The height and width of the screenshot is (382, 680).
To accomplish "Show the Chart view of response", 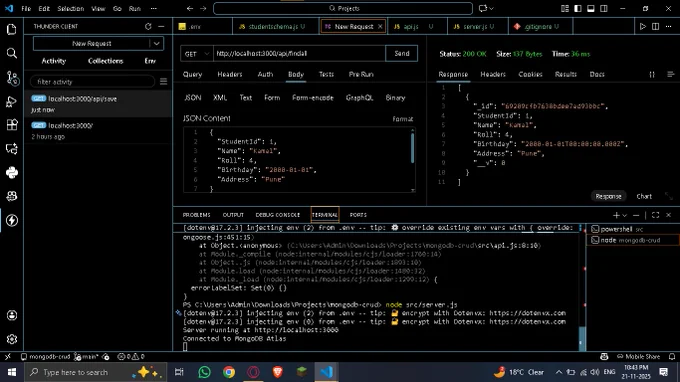I will coord(644,196).
